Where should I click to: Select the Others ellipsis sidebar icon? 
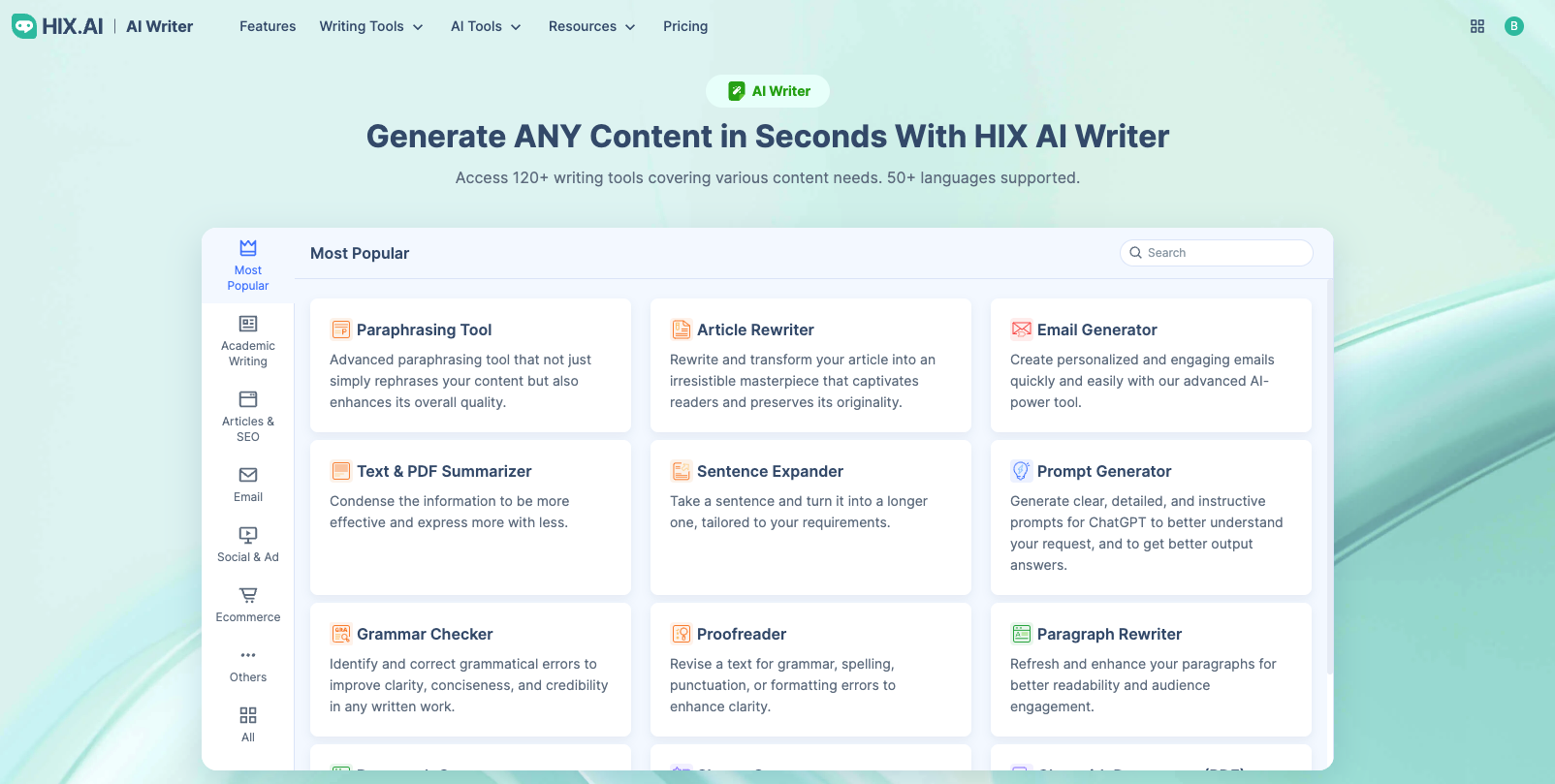tap(248, 654)
